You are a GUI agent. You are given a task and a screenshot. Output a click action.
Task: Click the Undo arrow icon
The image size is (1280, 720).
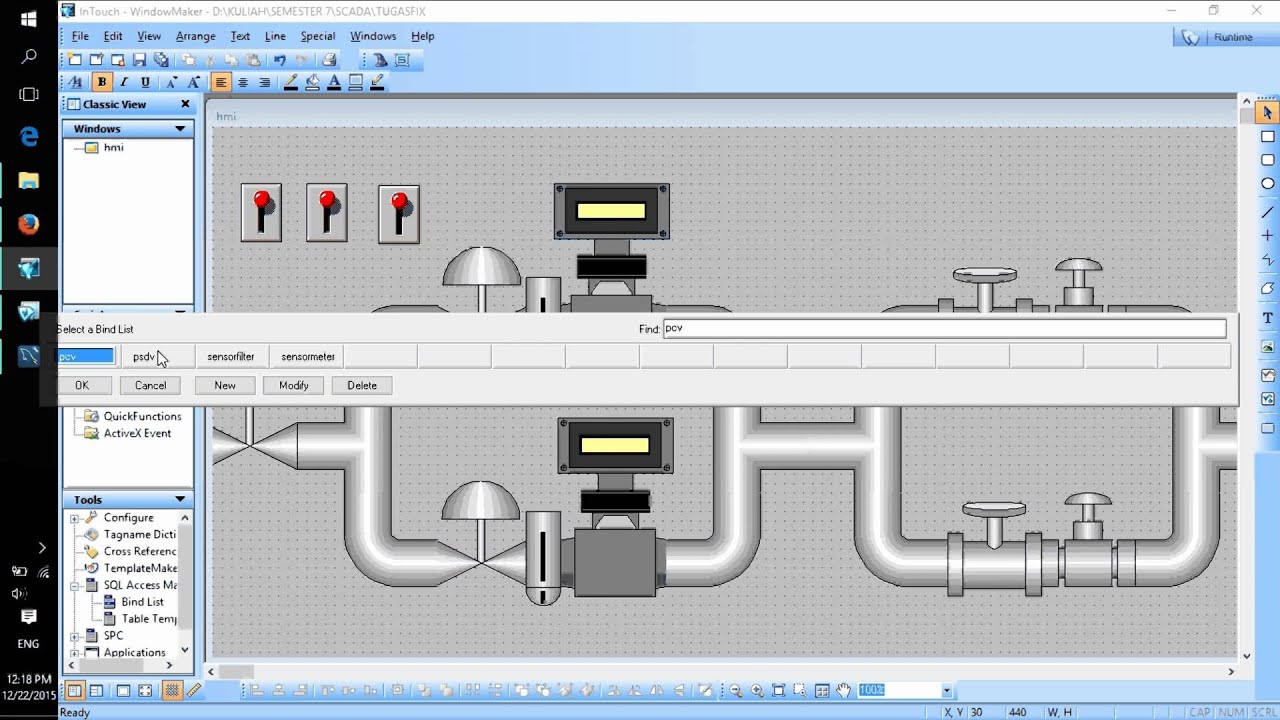click(x=280, y=60)
